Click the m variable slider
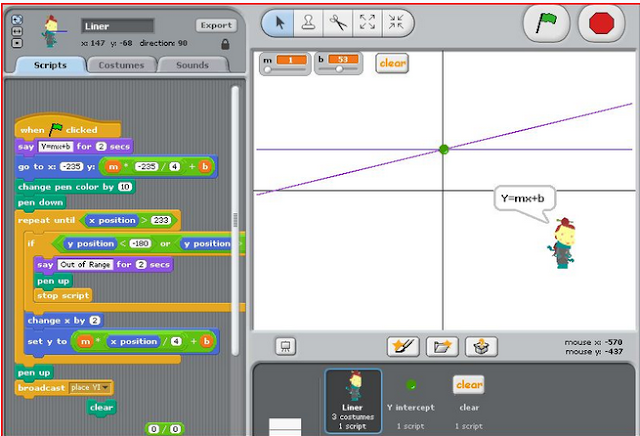640x436 pixels. tap(285, 69)
